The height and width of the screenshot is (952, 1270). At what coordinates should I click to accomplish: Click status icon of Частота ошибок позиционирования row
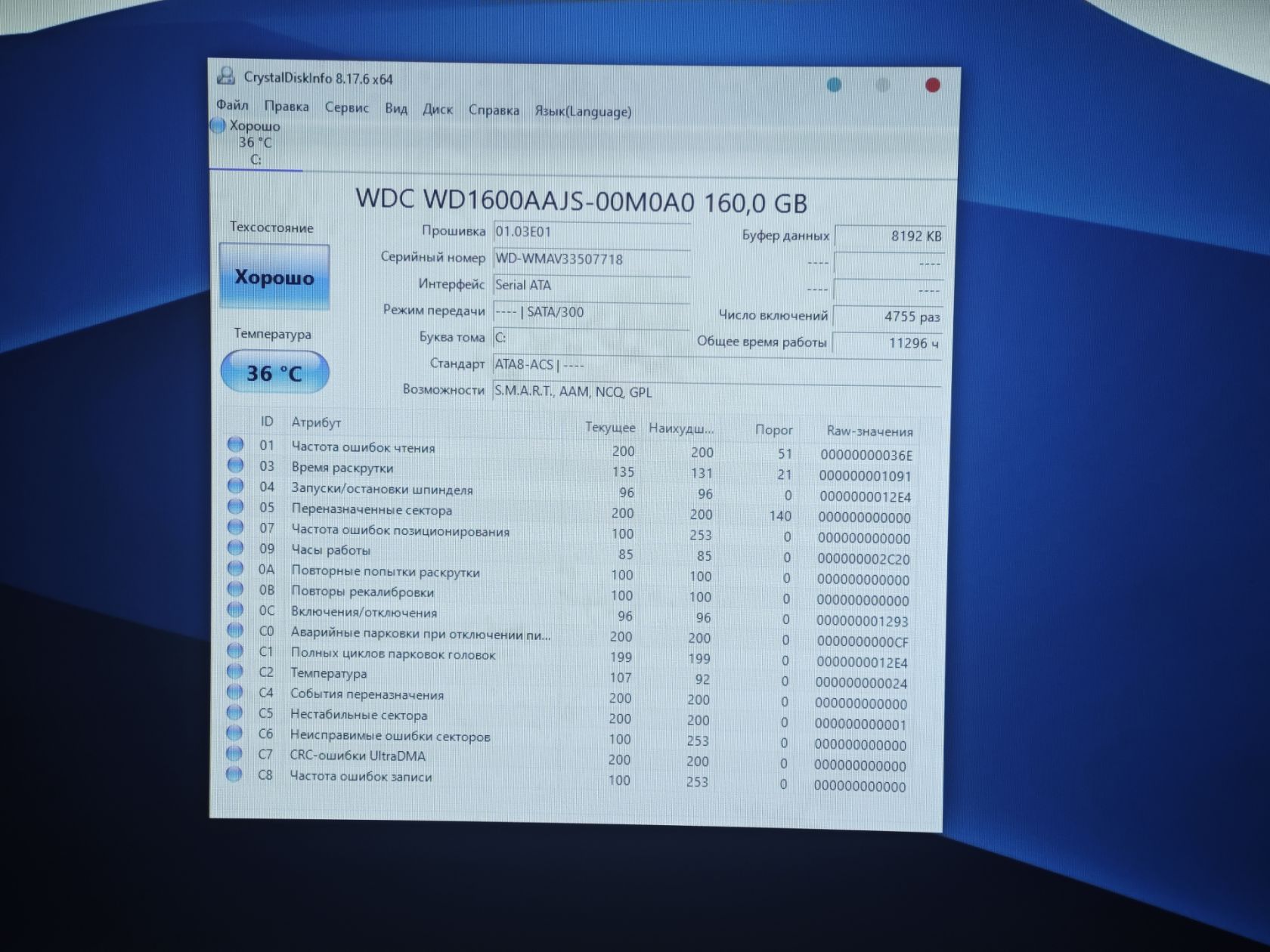pyautogui.click(x=236, y=527)
